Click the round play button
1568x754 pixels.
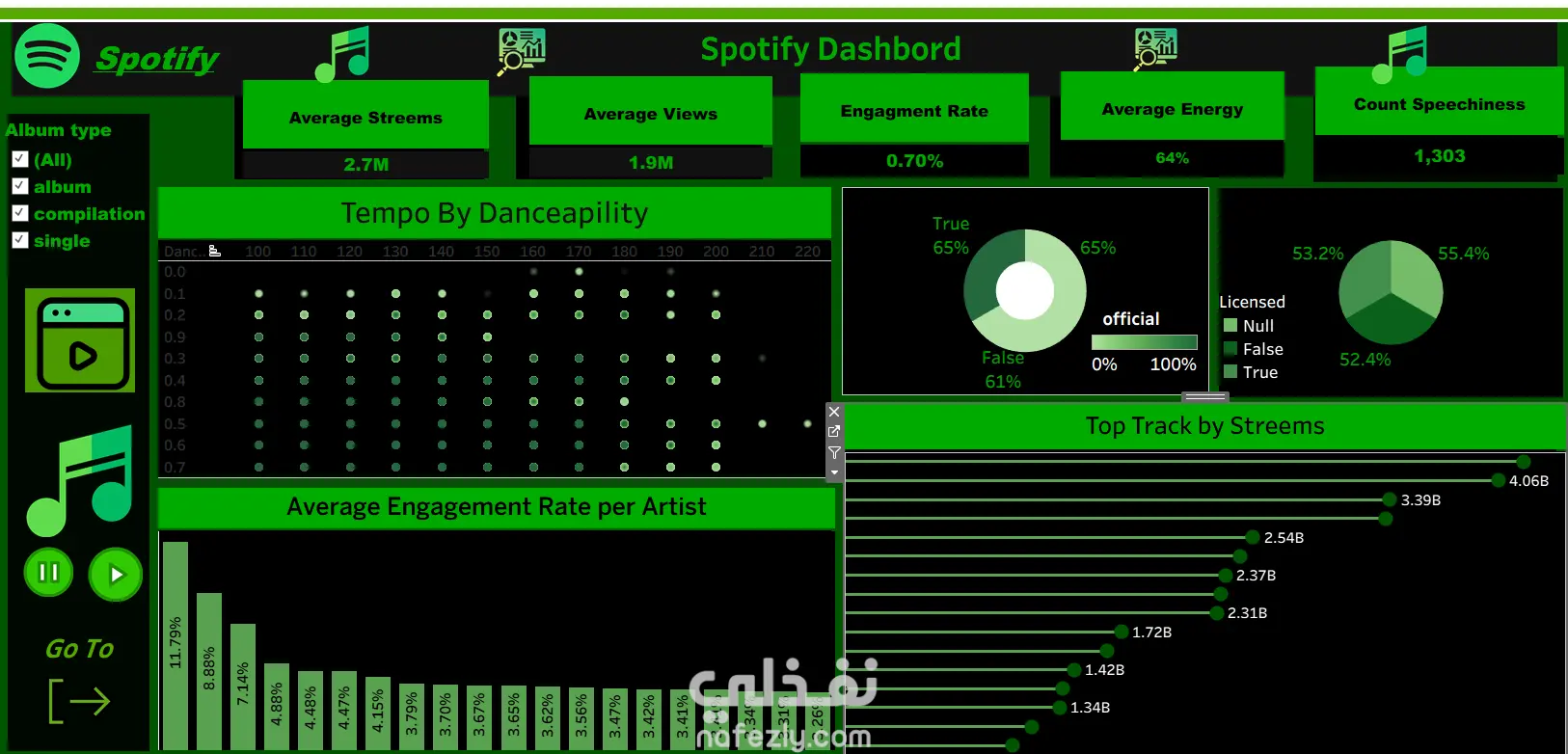[116, 575]
